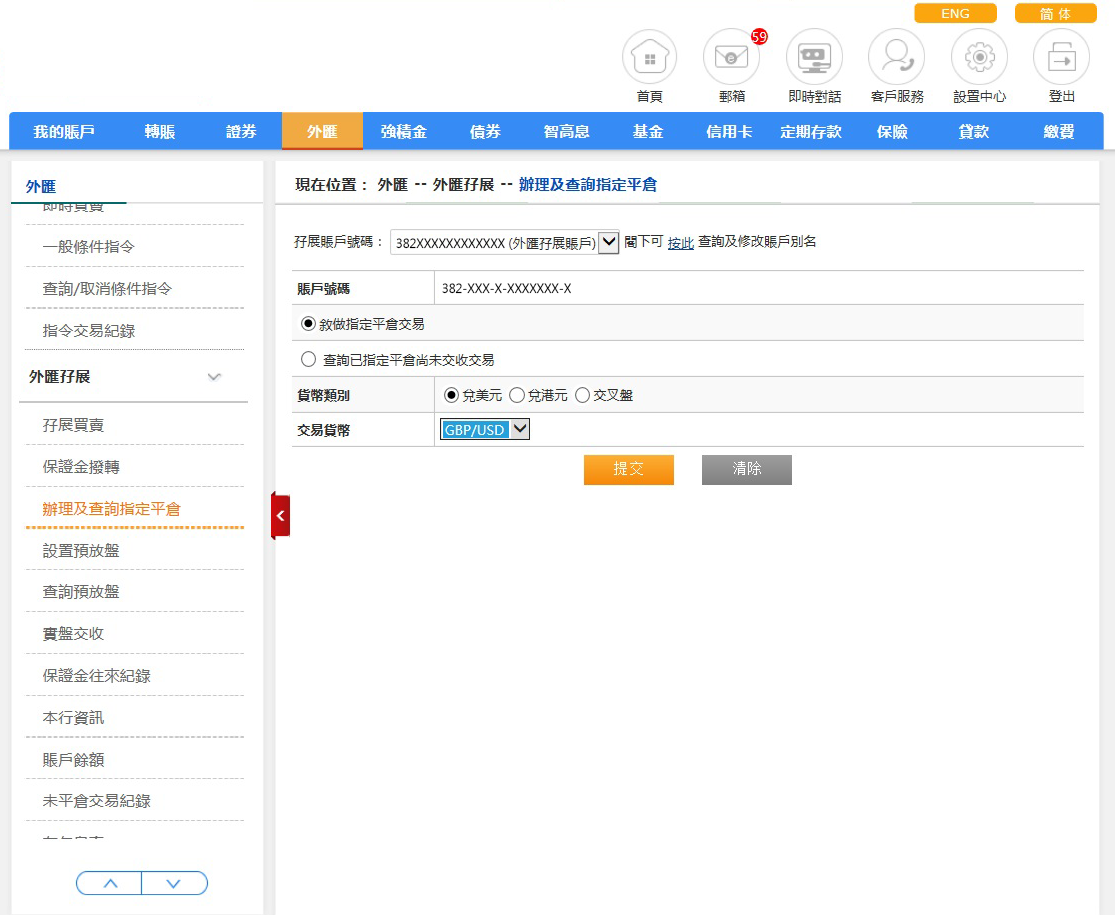Open the 郵箱 mailbox icon
The image size is (1115, 915).
[731, 58]
